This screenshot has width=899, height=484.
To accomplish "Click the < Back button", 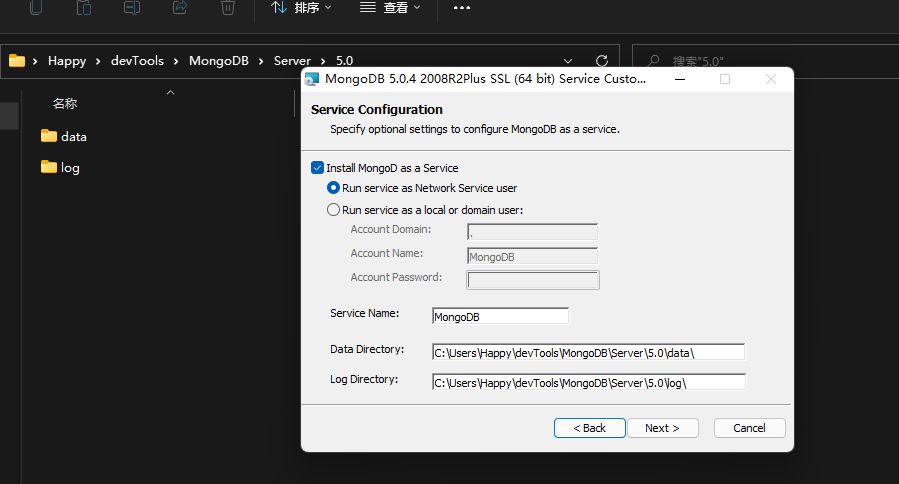I will [x=589, y=428].
